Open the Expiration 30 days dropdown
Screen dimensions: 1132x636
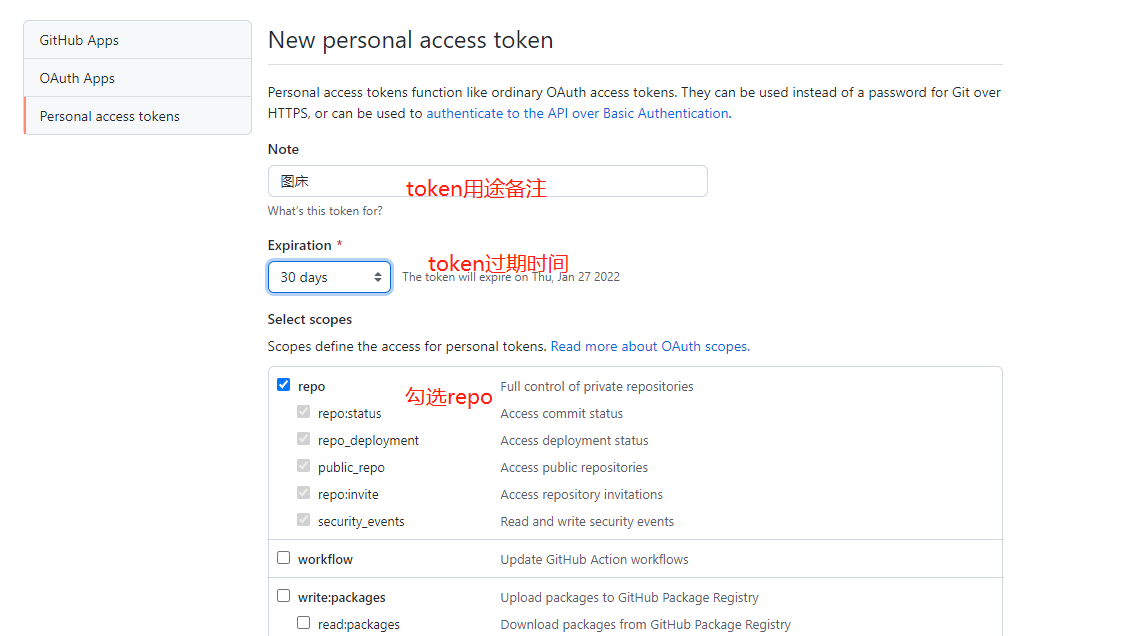(329, 277)
